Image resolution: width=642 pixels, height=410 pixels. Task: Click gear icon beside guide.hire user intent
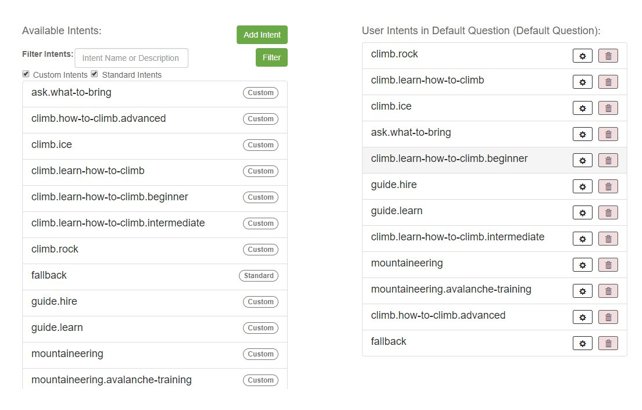coord(582,187)
